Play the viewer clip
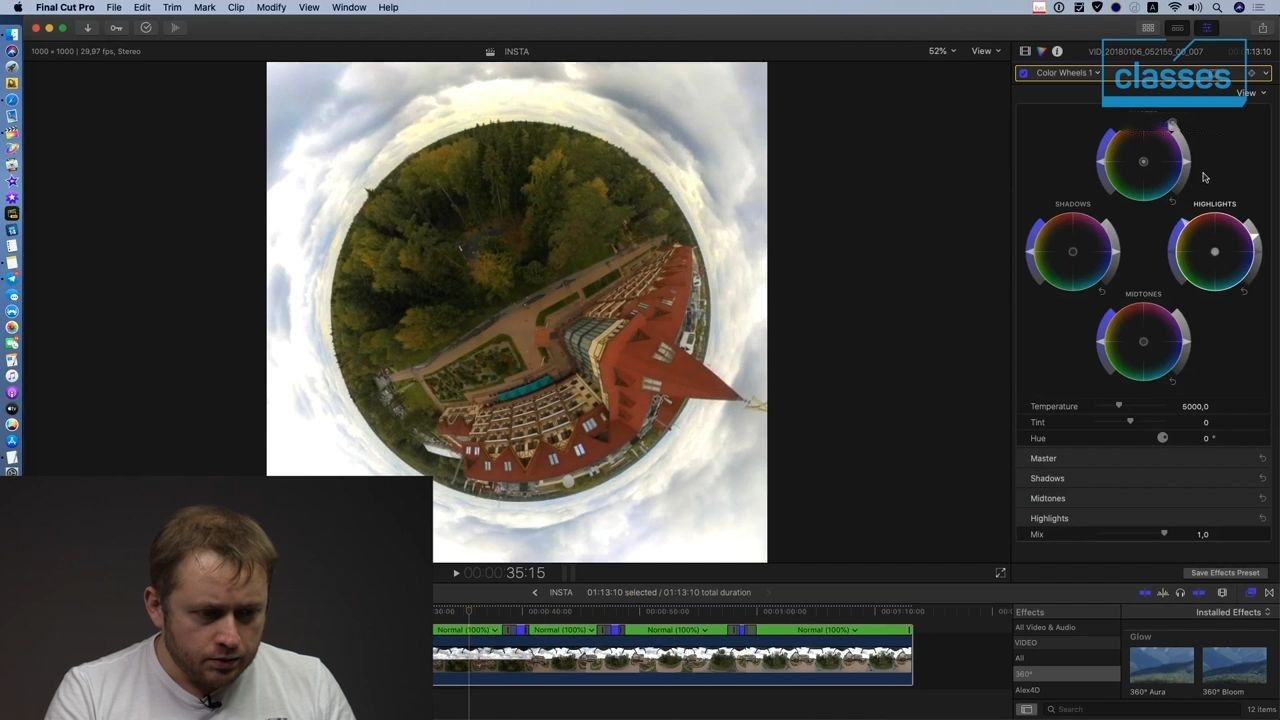 click(x=456, y=573)
